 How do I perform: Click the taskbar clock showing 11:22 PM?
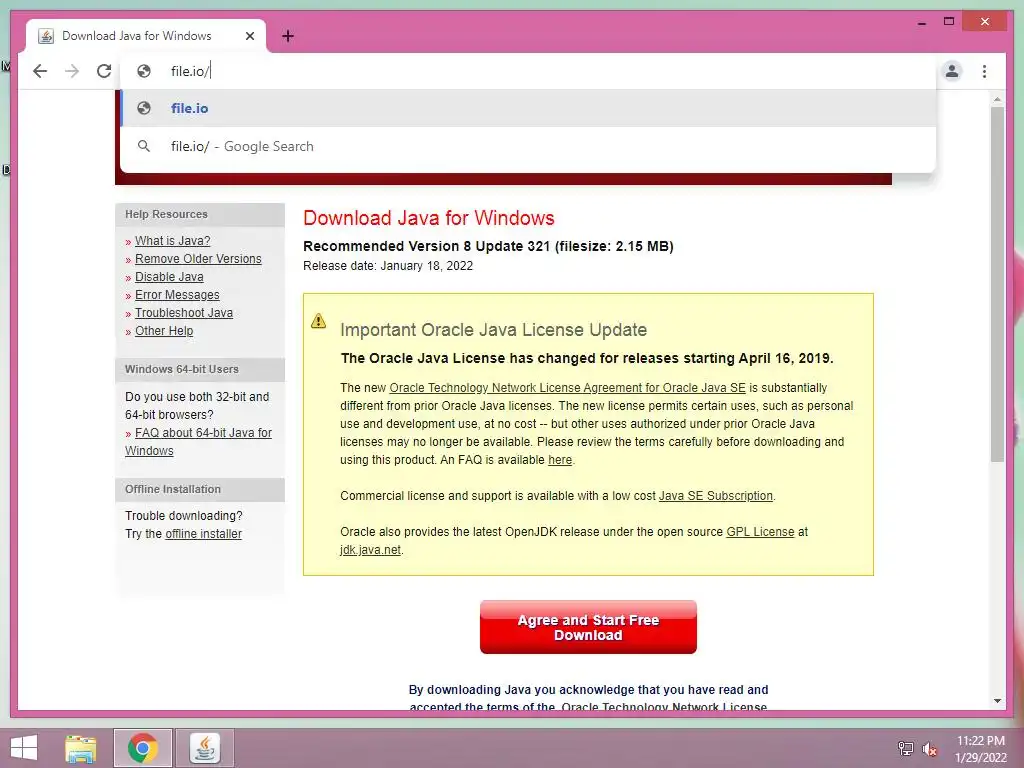[x=980, y=748]
